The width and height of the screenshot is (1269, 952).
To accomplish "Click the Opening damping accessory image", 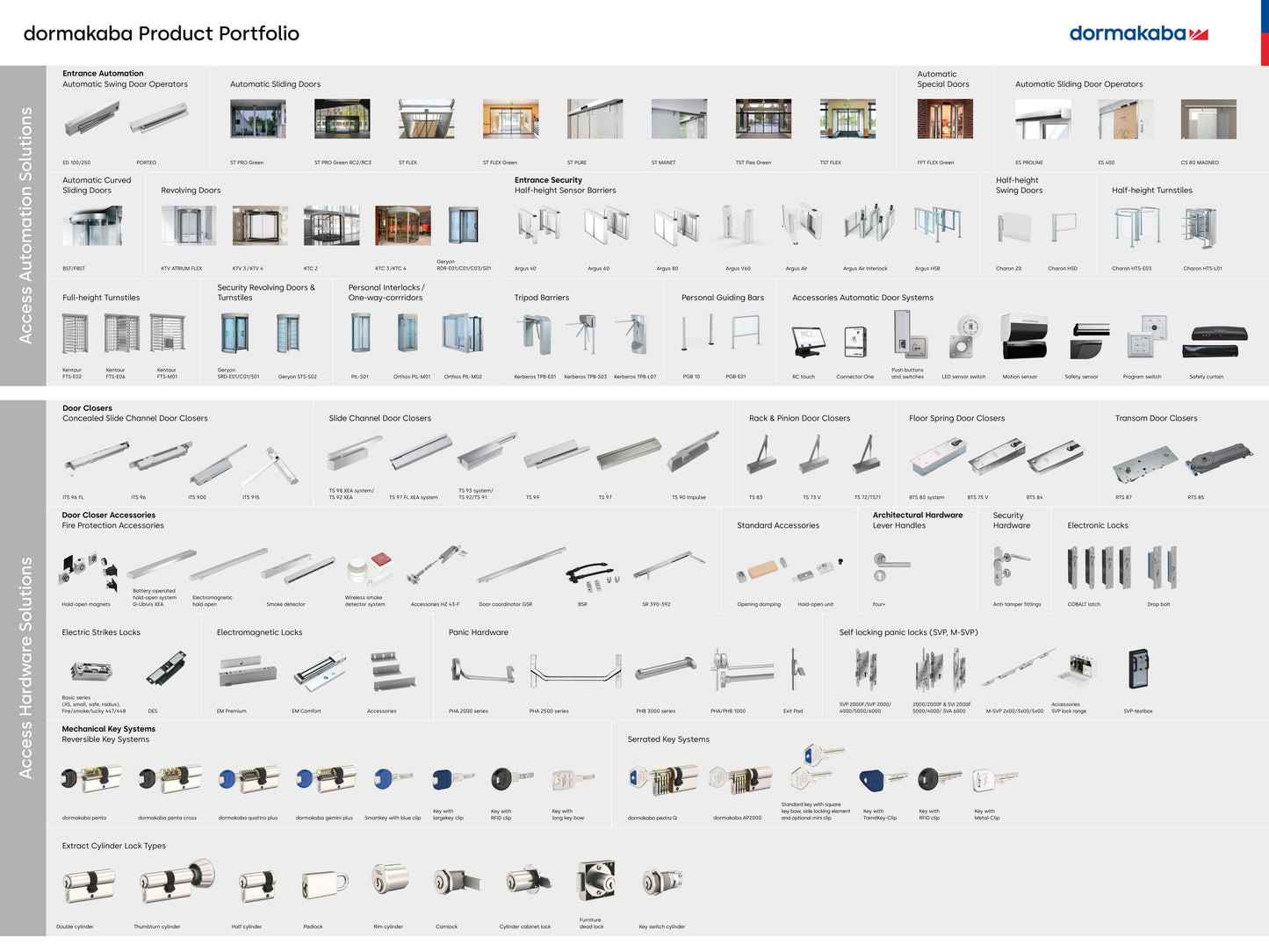I will [x=761, y=571].
